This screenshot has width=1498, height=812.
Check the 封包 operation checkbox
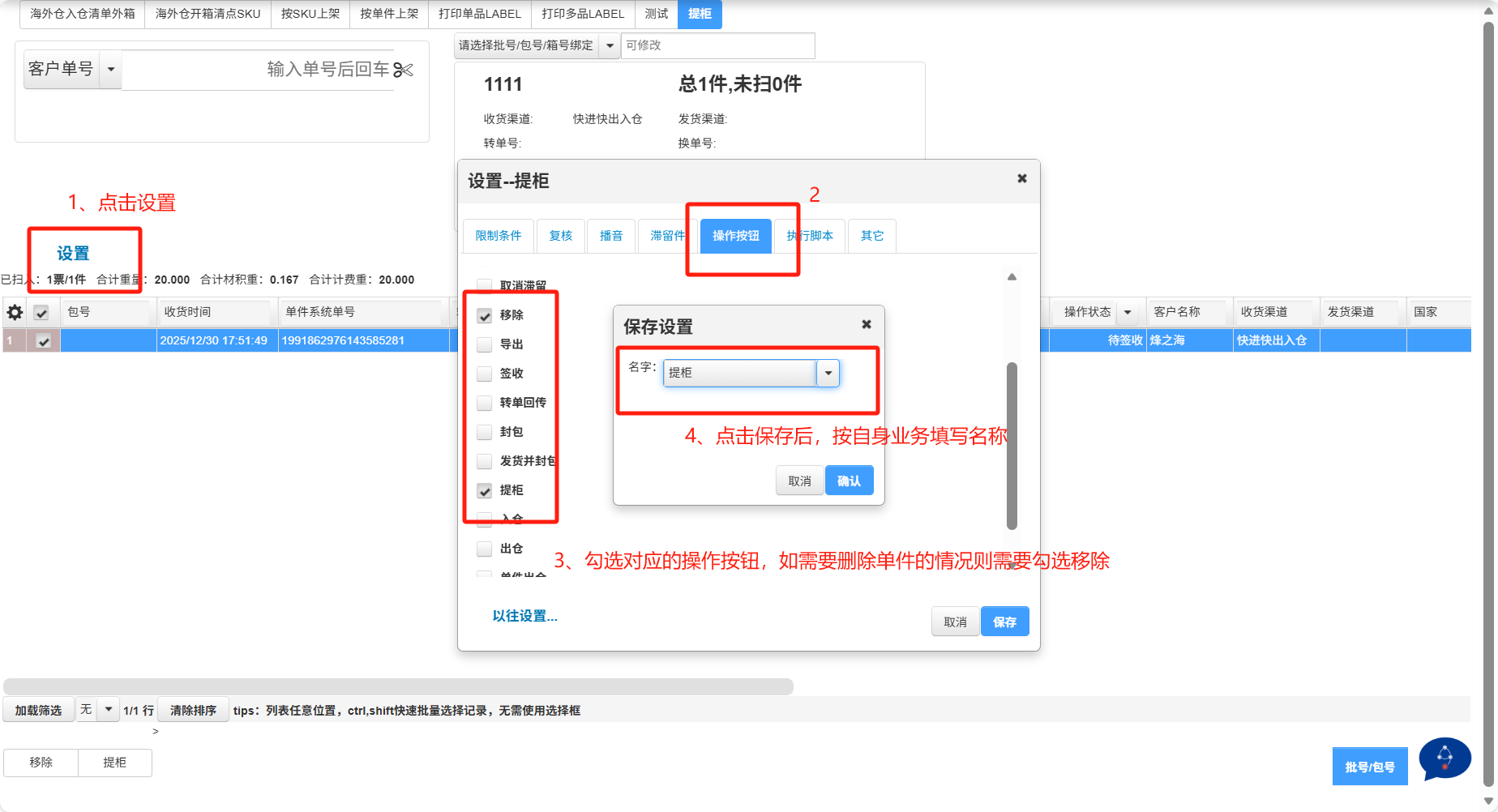pyautogui.click(x=485, y=432)
